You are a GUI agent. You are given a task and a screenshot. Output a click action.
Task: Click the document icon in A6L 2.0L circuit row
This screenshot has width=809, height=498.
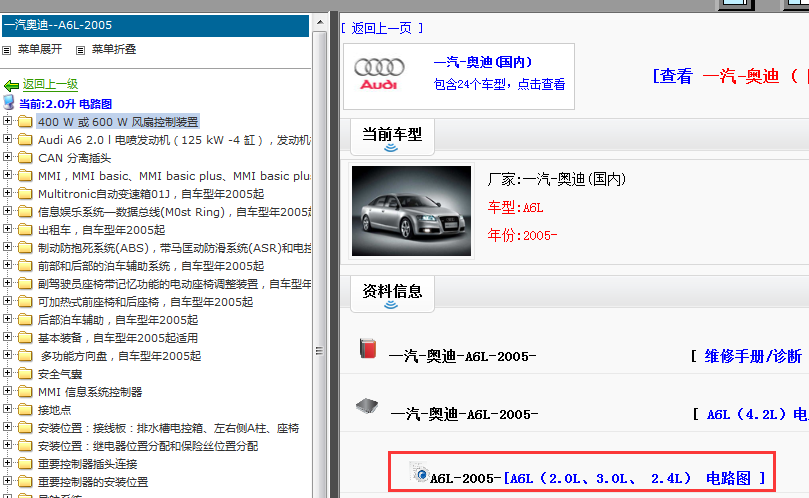pos(419,472)
